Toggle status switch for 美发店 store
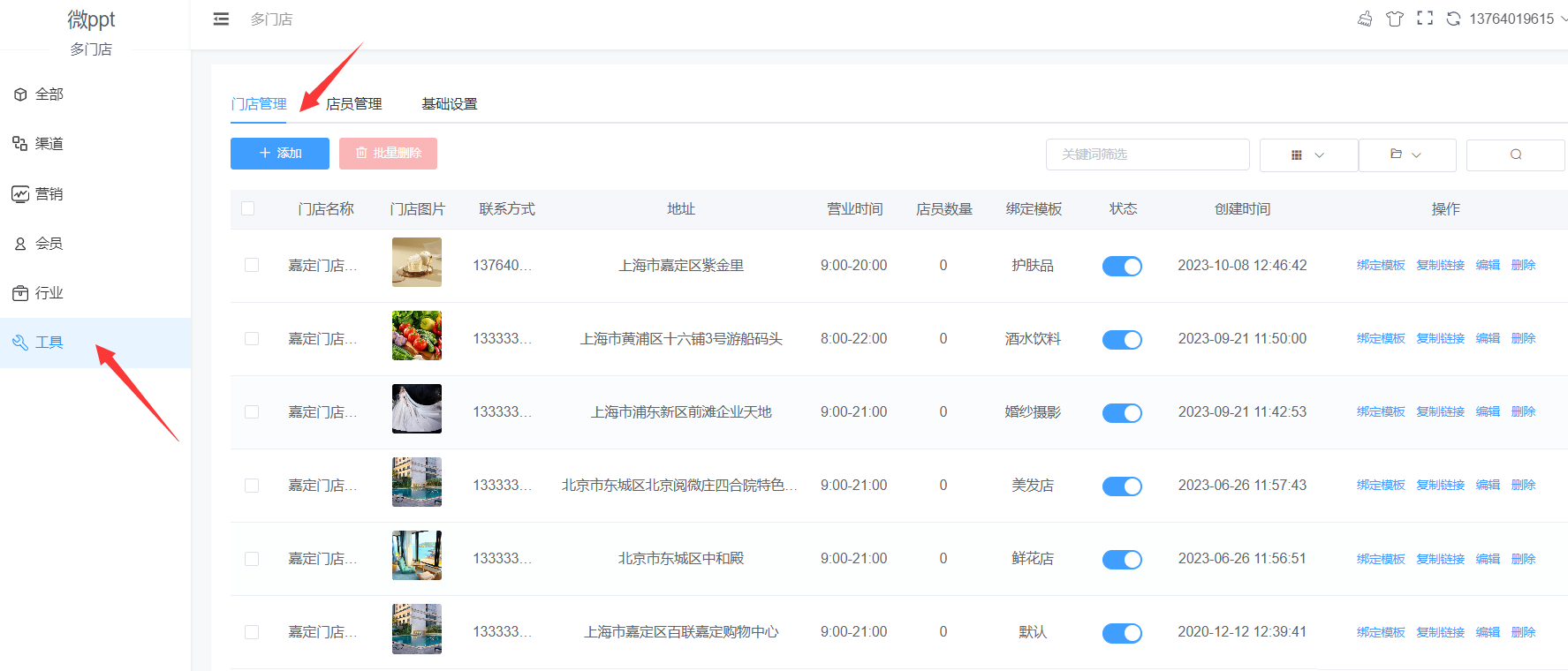1568x671 pixels. [1122, 486]
